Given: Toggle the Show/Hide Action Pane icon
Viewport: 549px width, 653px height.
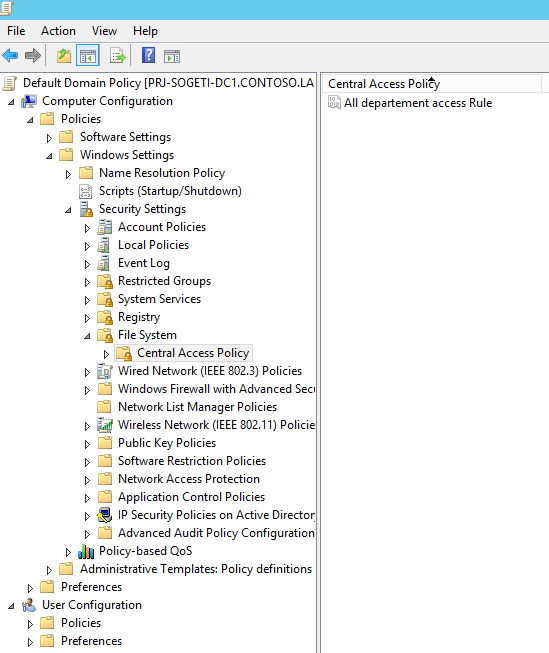Looking at the screenshot, I should pos(172,56).
